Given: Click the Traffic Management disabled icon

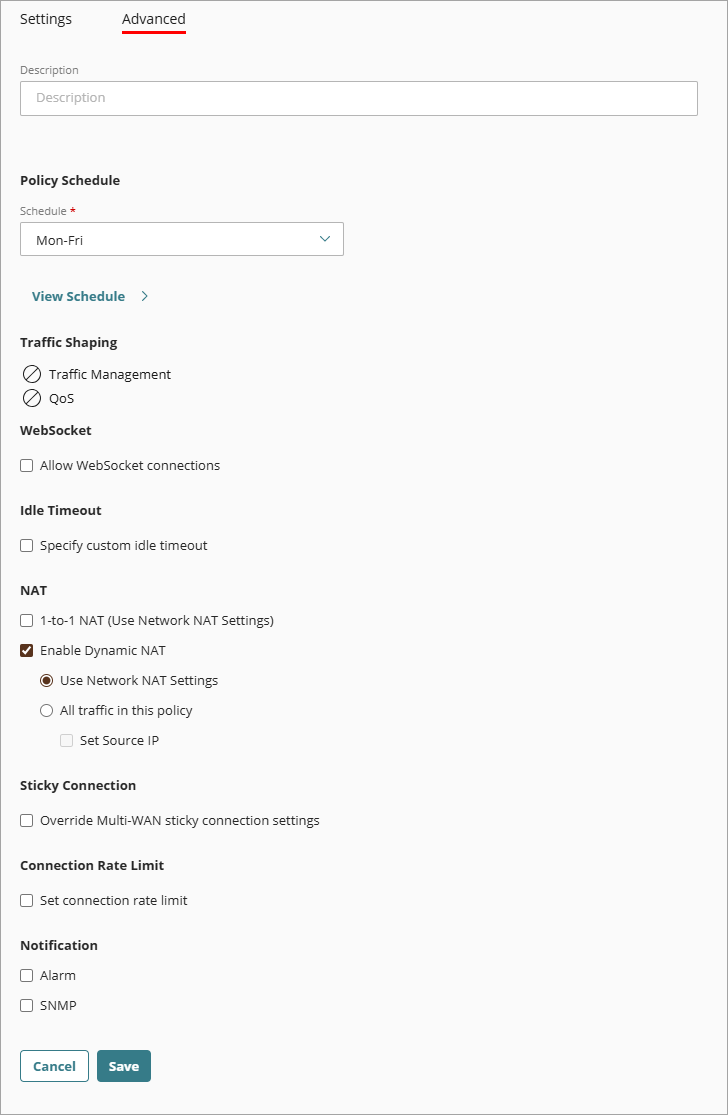Looking at the screenshot, I should [31, 374].
